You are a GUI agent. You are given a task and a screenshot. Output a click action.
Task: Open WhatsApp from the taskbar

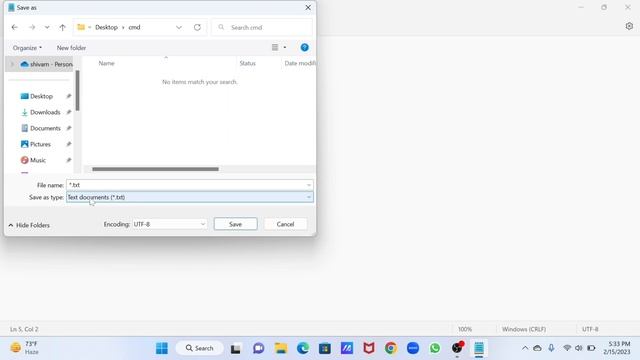[x=435, y=348]
